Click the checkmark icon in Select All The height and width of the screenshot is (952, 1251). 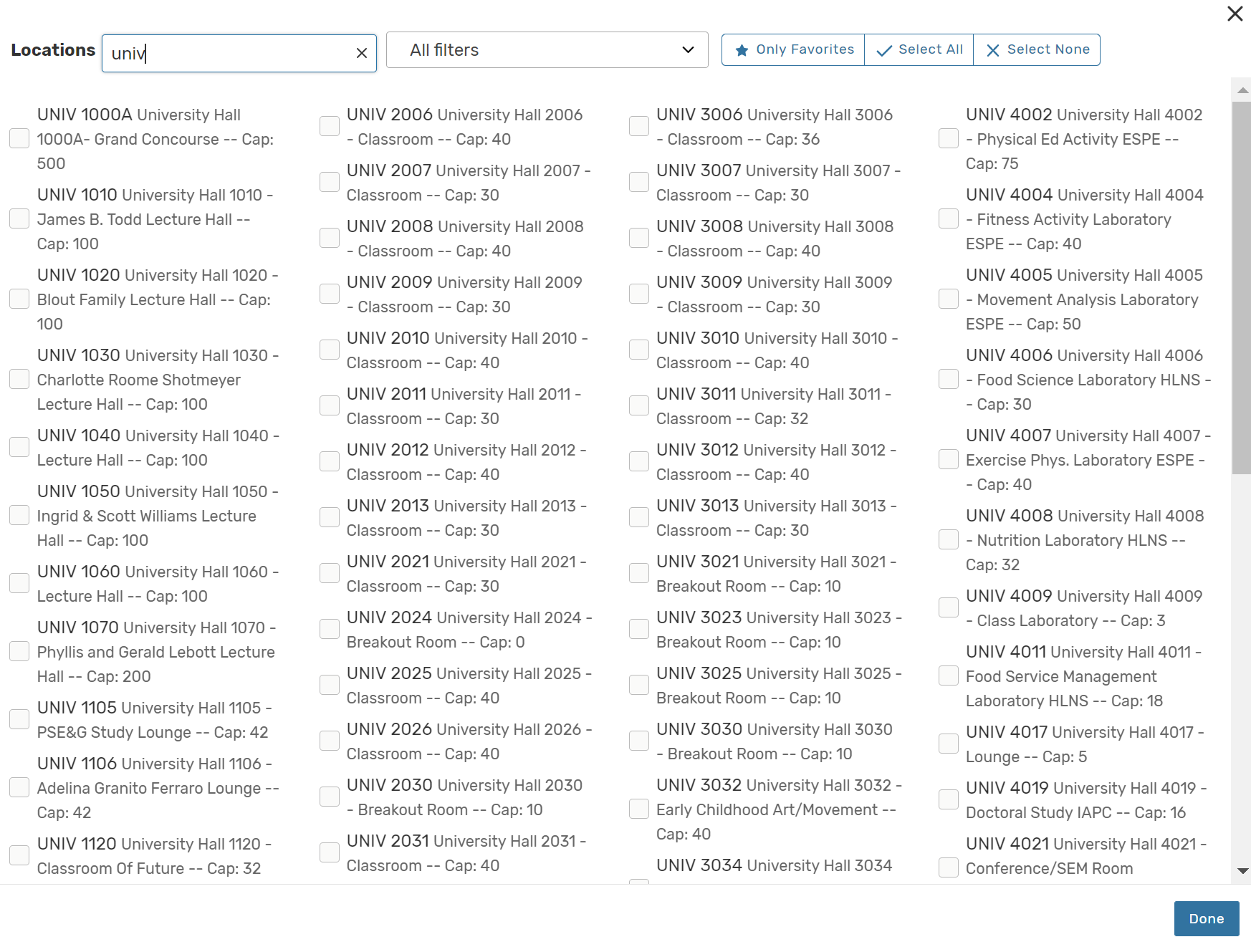pyautogui.click(x=884, y=50)
